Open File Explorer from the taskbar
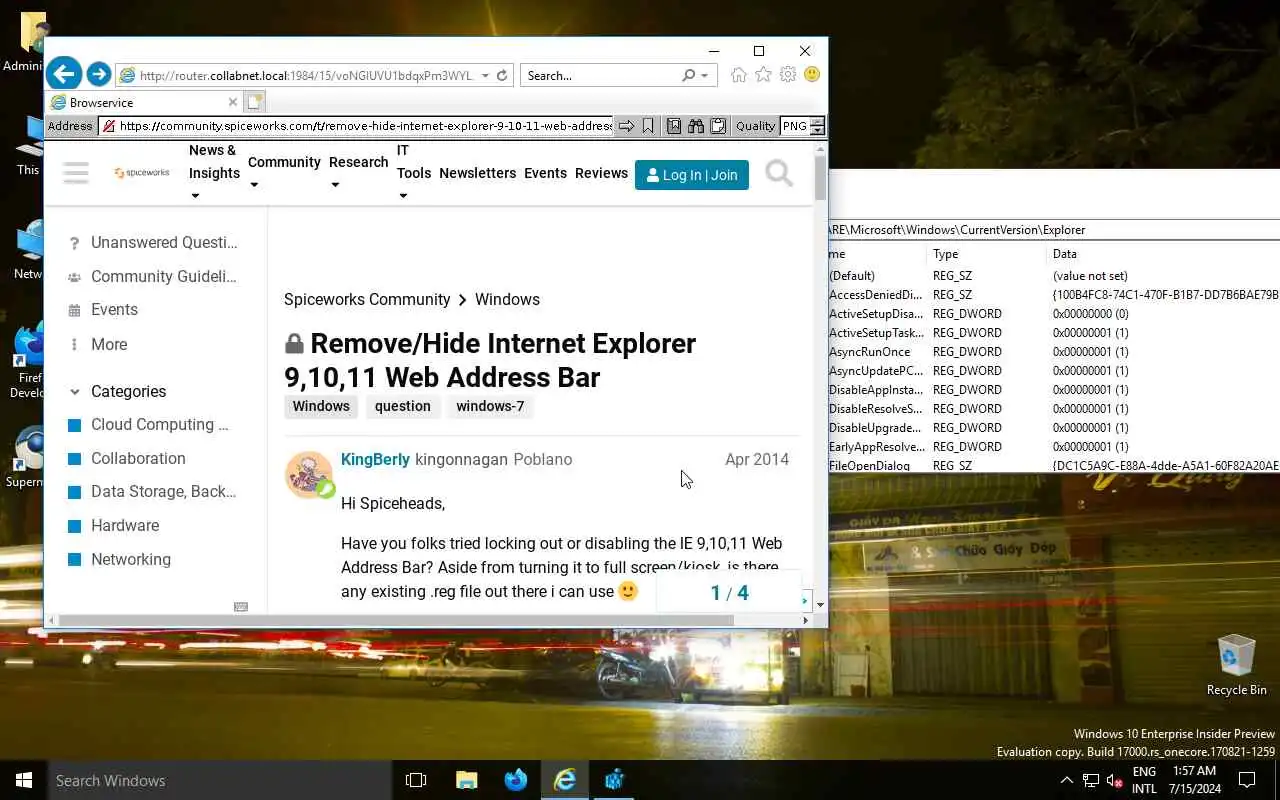Screen dimensions: 1280x800 point(466,780)
